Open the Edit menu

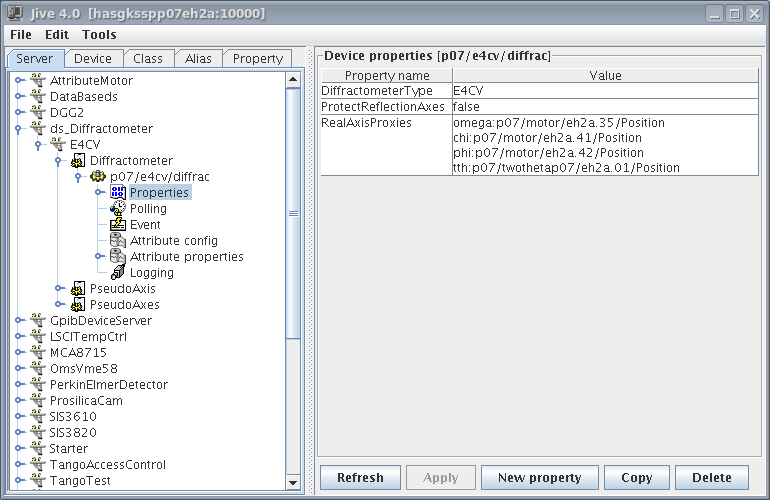(x=57, y=34)
